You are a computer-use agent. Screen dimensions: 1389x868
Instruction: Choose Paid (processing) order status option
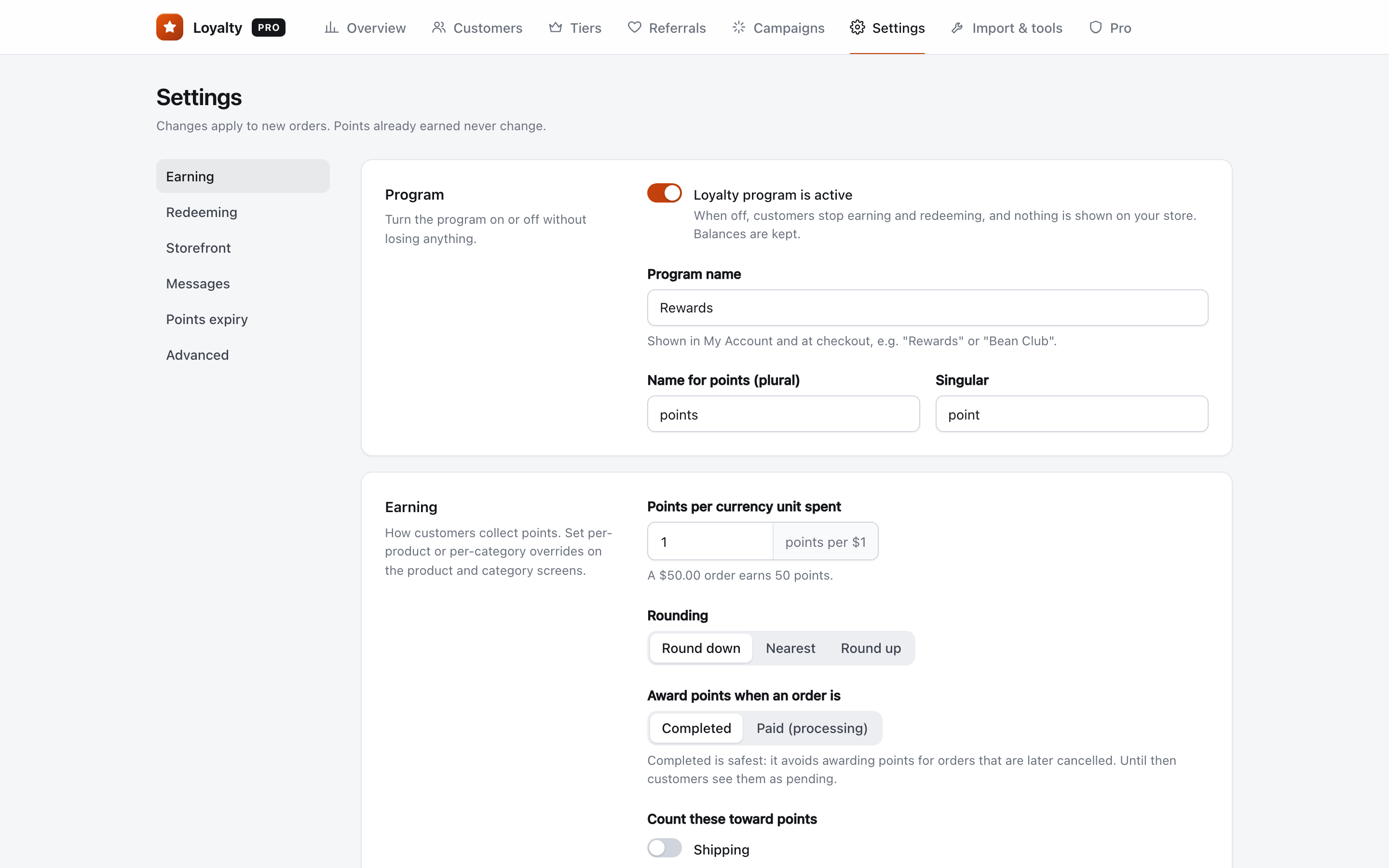coord(812,728)
